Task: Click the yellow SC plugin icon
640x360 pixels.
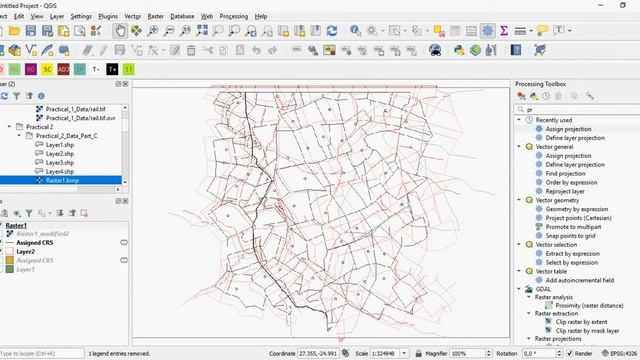Action: [47, 69]
